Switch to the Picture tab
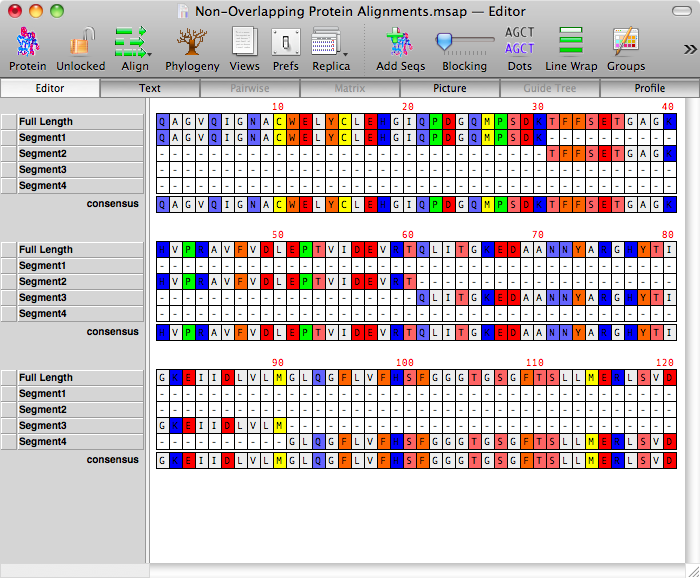This screenshot has height=578, width=700. 450,88
